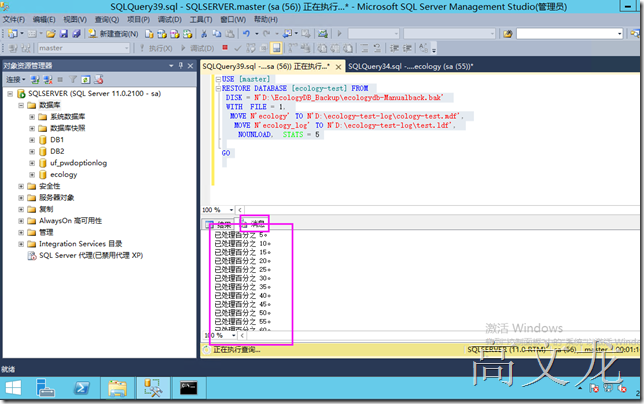The height and width of the screenshot is (404, 644).
Task: Click the Copy icon in toolbar
Action: click(x=217, y=34)
